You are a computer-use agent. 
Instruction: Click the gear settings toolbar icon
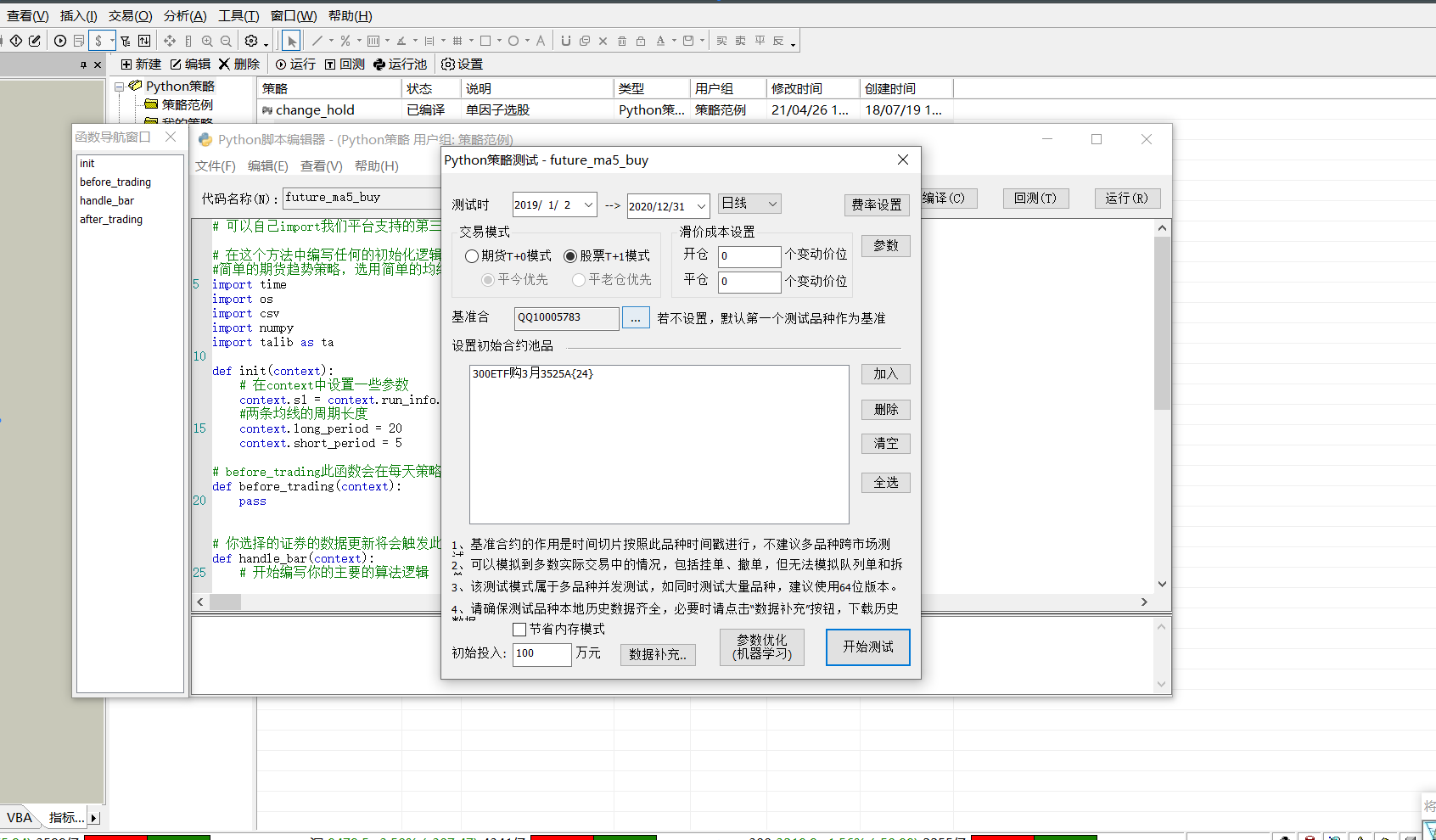[251, 41]
